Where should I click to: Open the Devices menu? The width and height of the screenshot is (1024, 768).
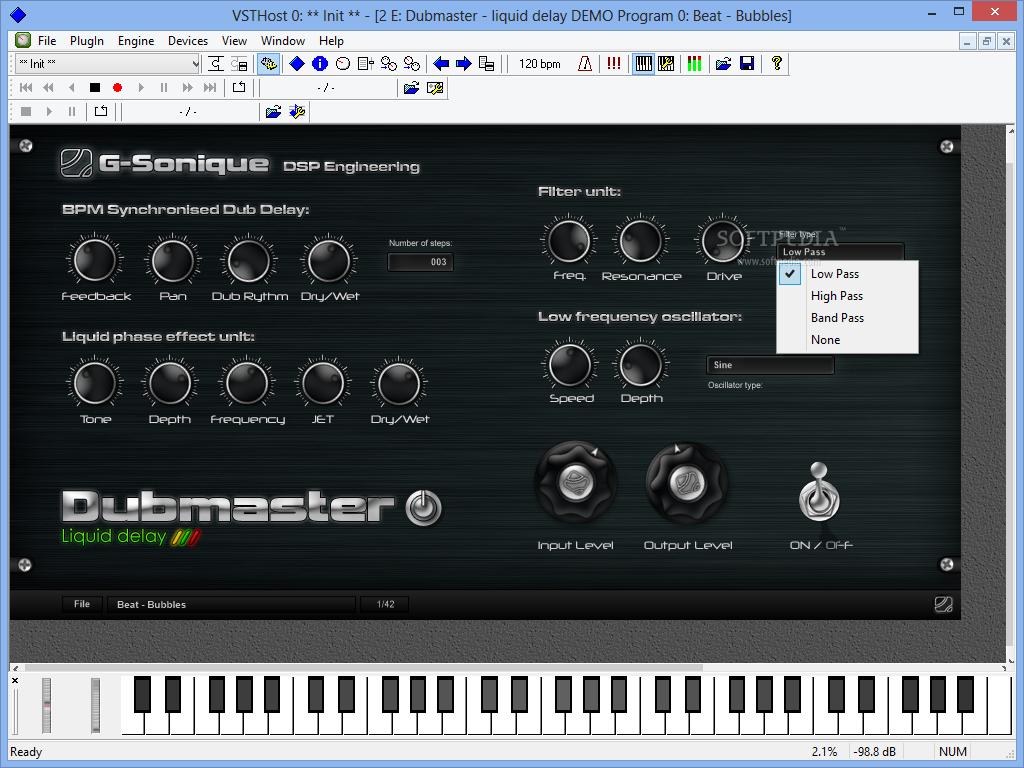coord(188,40)
